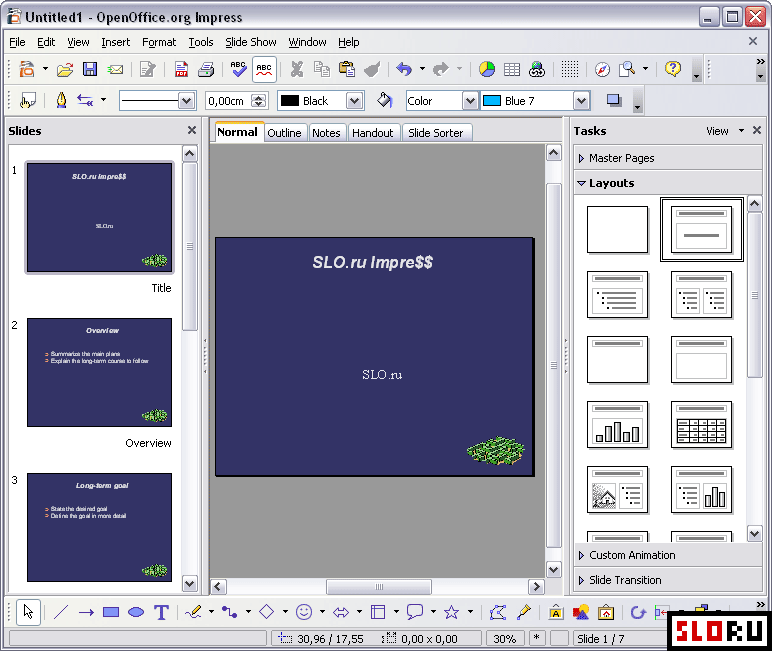The height and width of the screenshot is (651, 772).
Task: Select the Text tool
Action: pos(161,612)
